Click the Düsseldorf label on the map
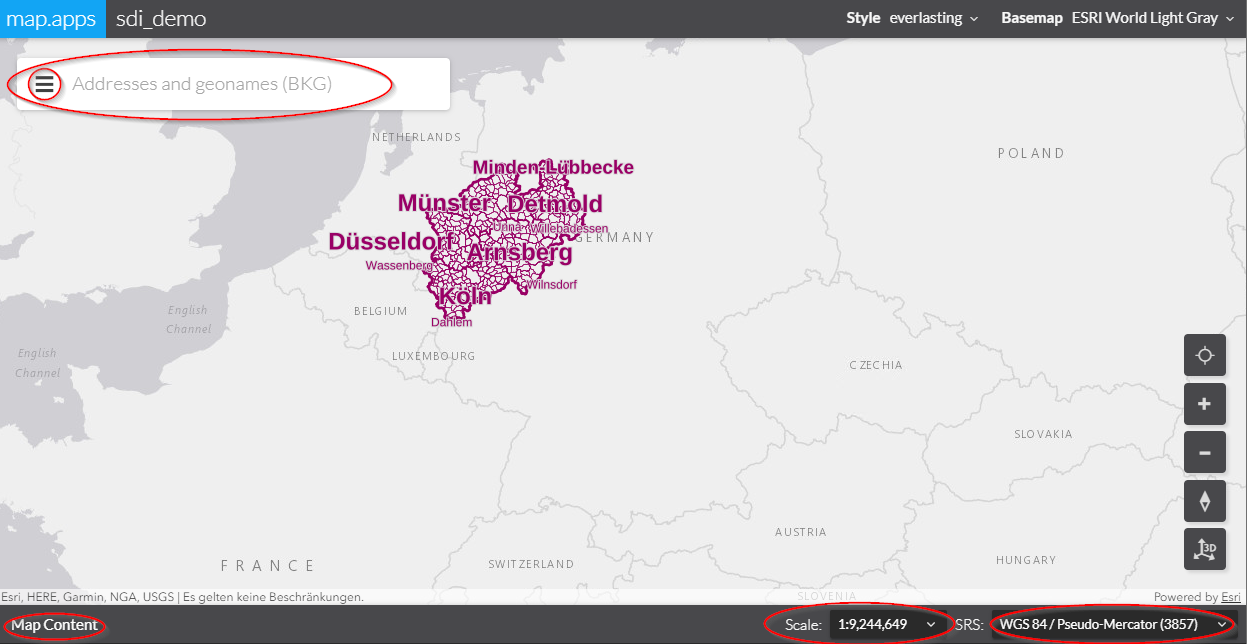 (390, 242)
